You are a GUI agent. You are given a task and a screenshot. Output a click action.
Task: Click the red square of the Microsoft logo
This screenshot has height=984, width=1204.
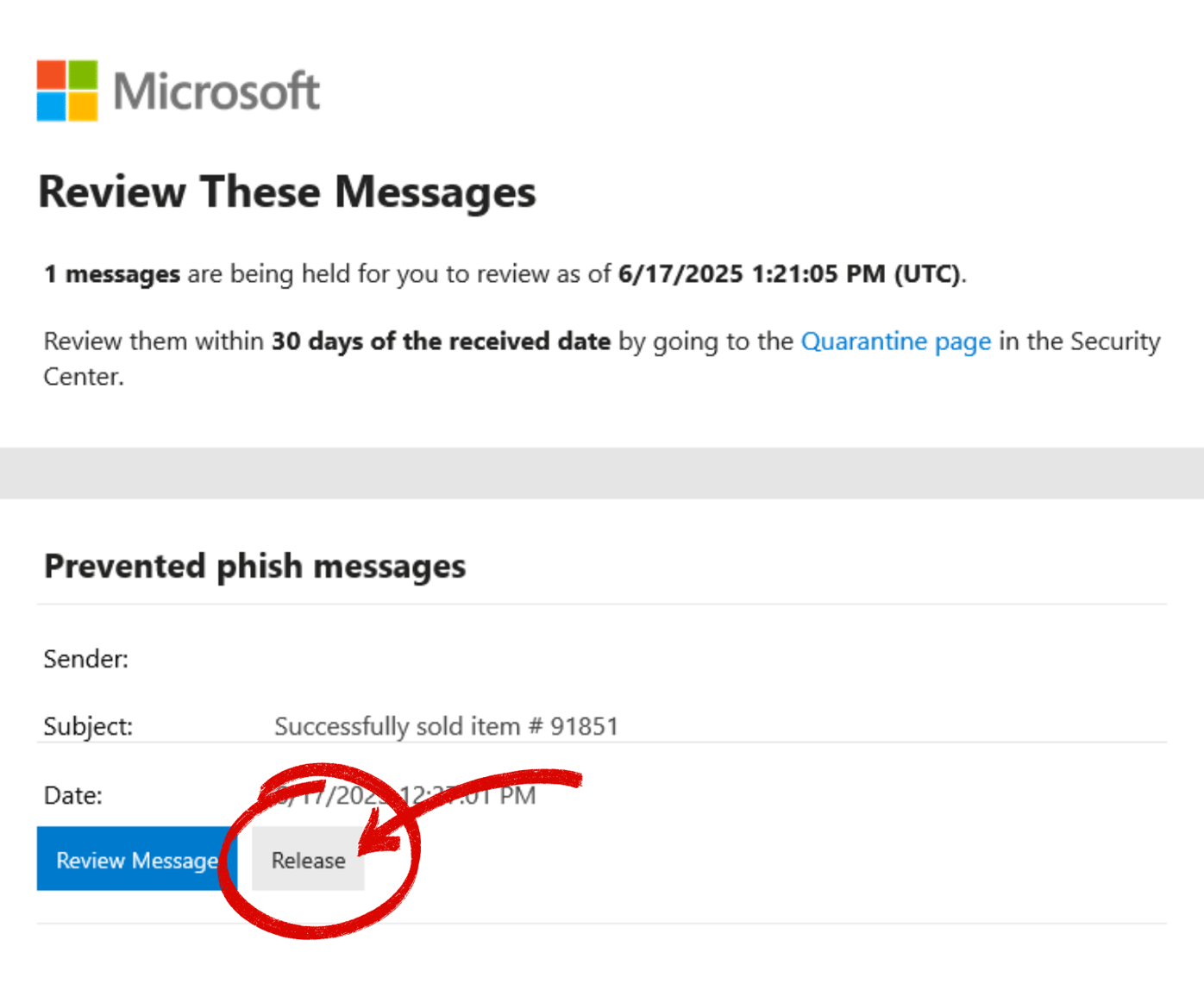[x=51, y=74]
